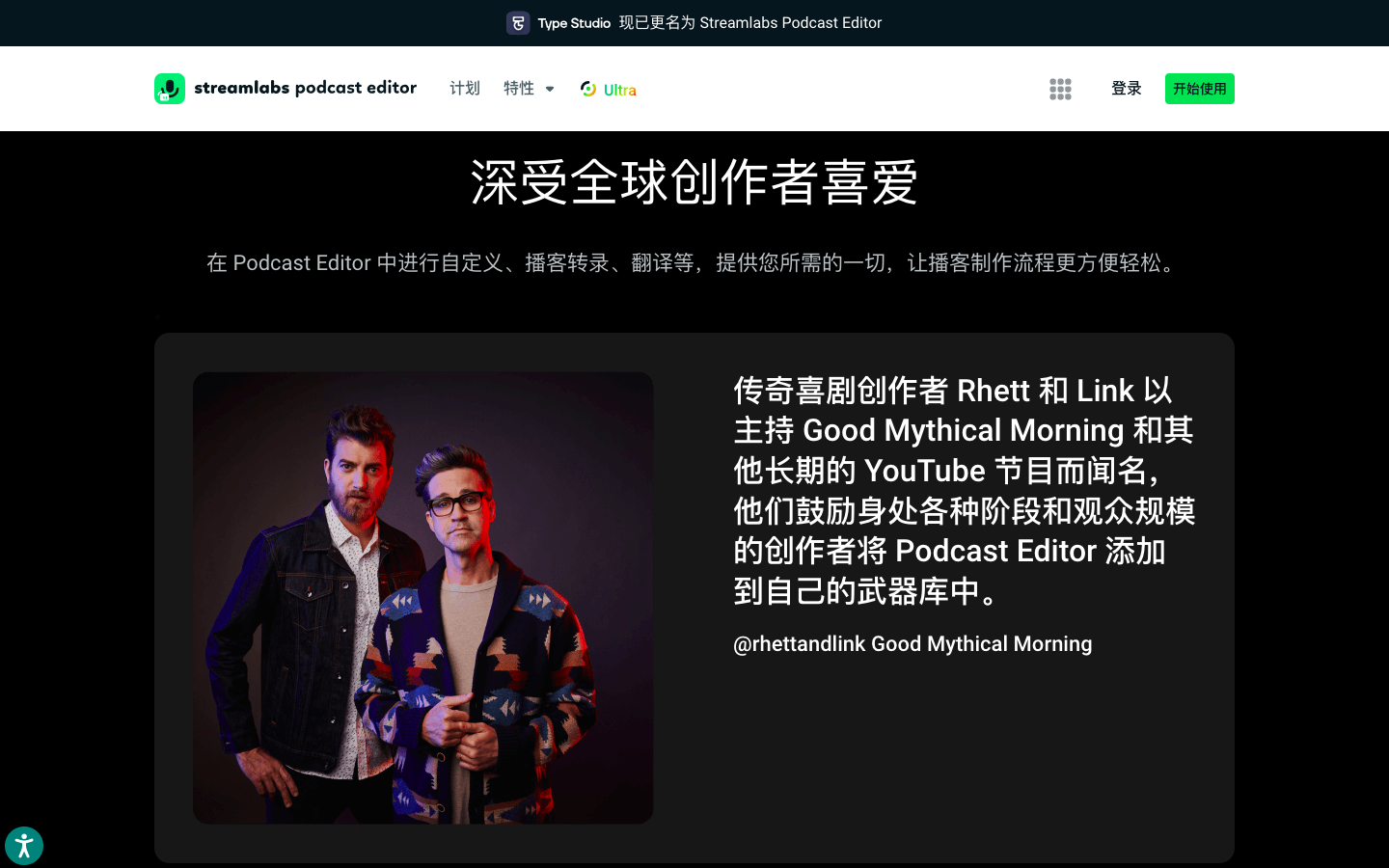Click the 登录 login link

(x=1126, y=89)
